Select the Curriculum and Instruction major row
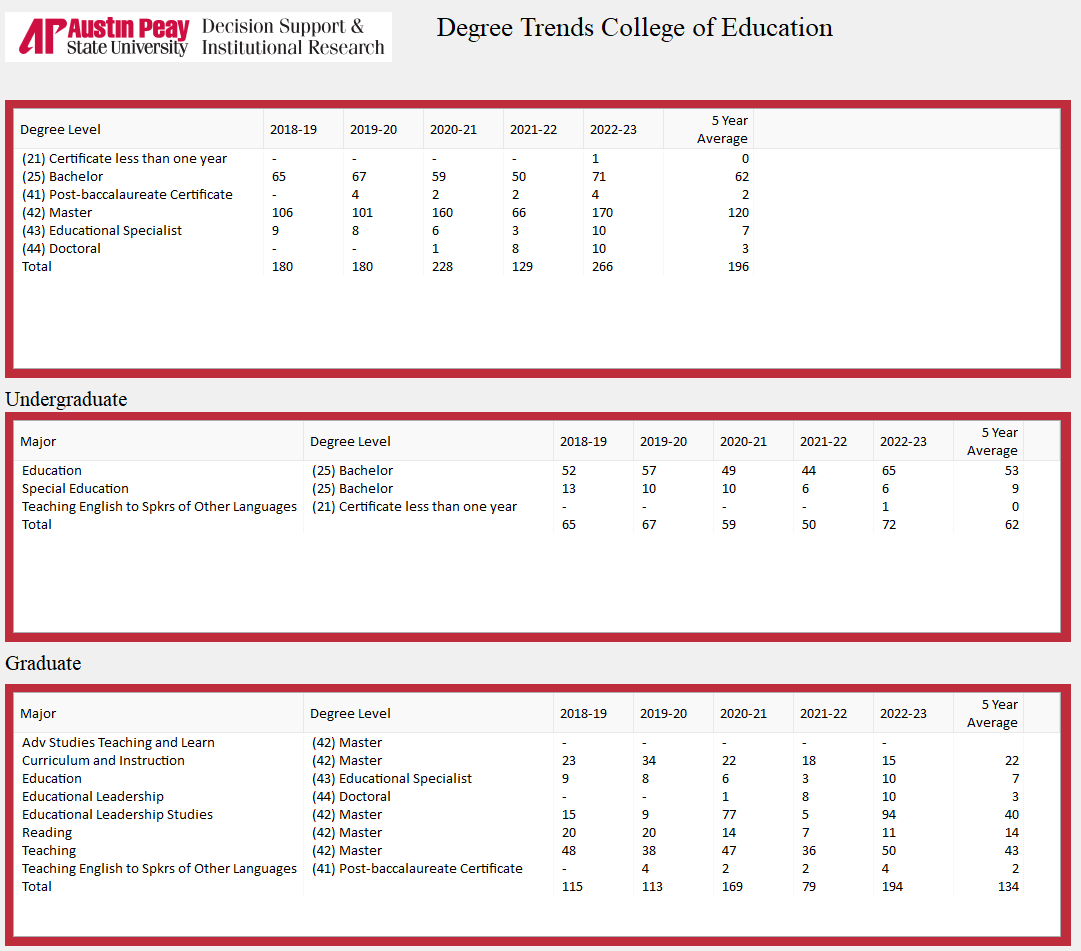The image size is (1081, 951). point(103,761)
